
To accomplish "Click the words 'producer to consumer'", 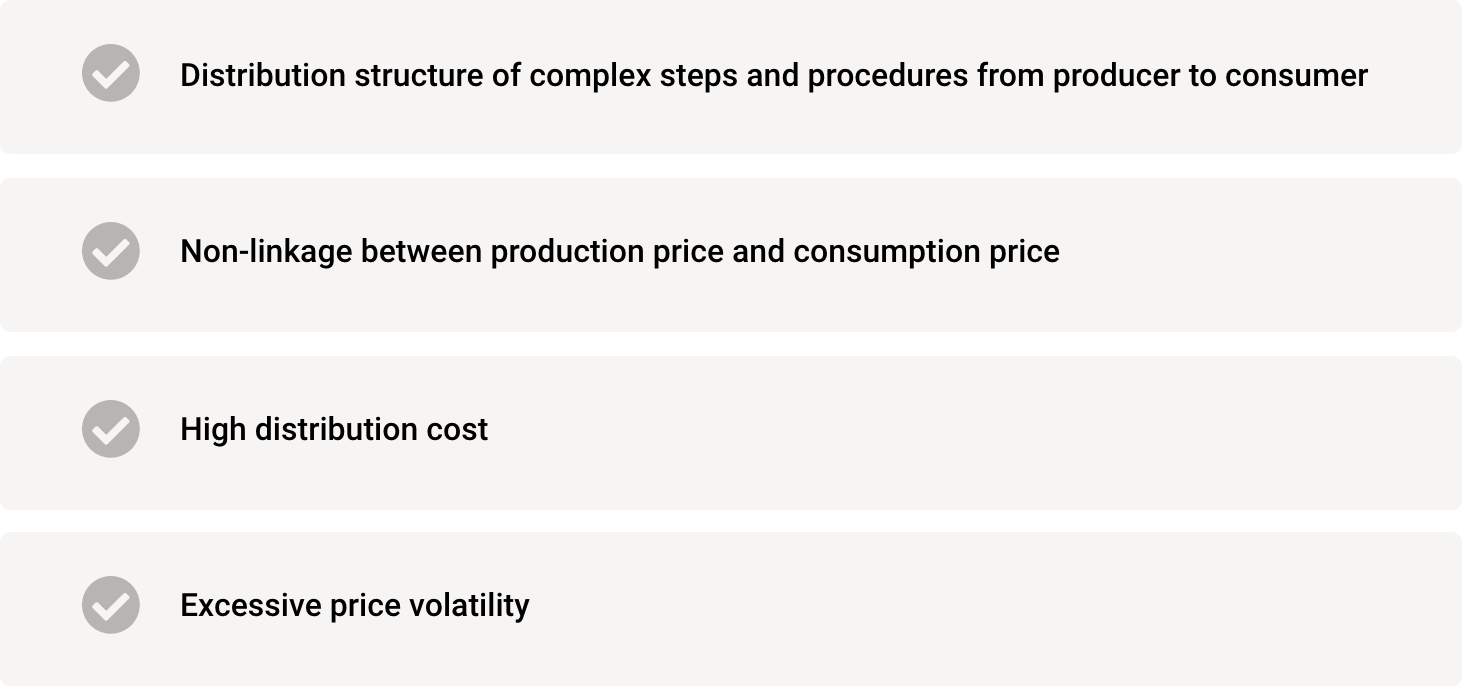I will tap(1210, 75).
